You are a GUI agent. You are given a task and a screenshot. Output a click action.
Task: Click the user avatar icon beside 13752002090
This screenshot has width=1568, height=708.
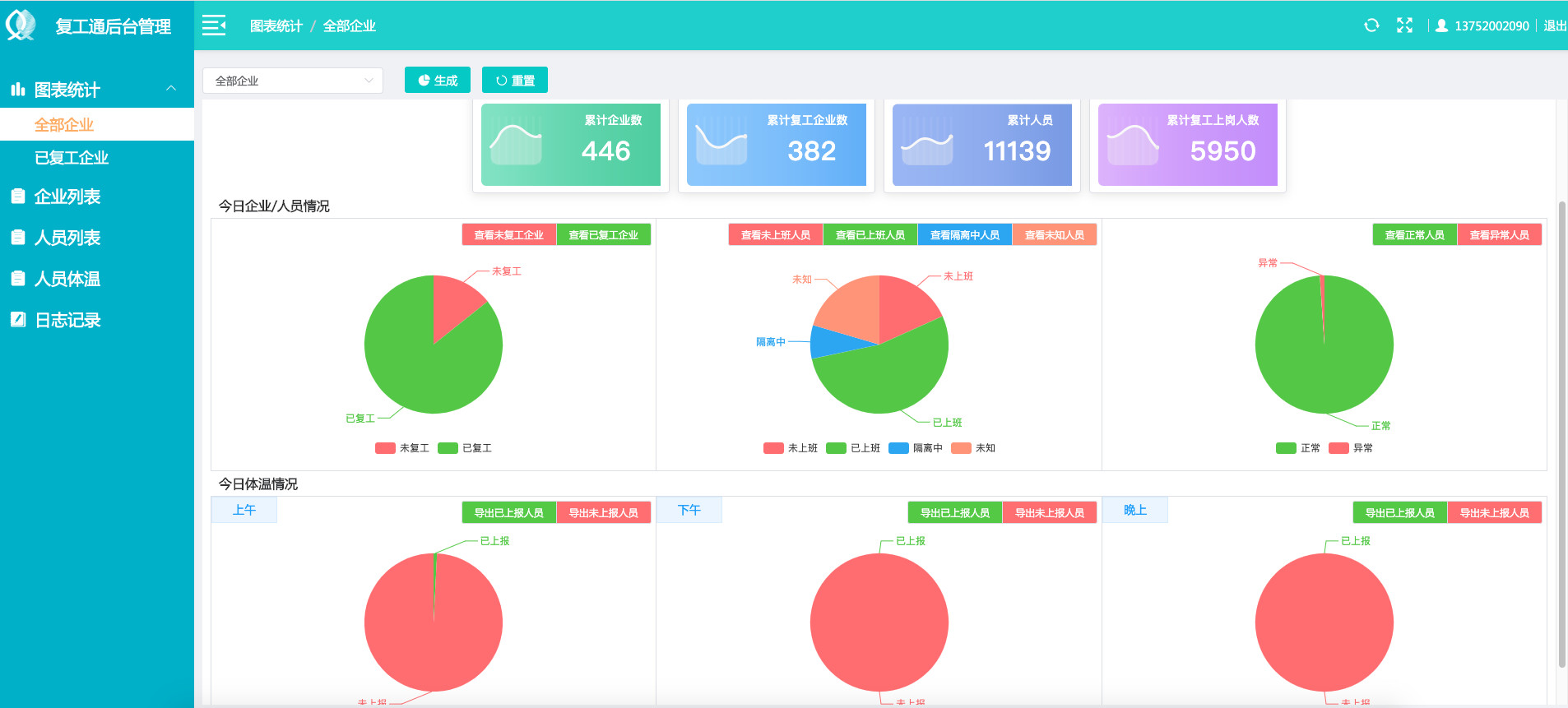coord(1441,25)
